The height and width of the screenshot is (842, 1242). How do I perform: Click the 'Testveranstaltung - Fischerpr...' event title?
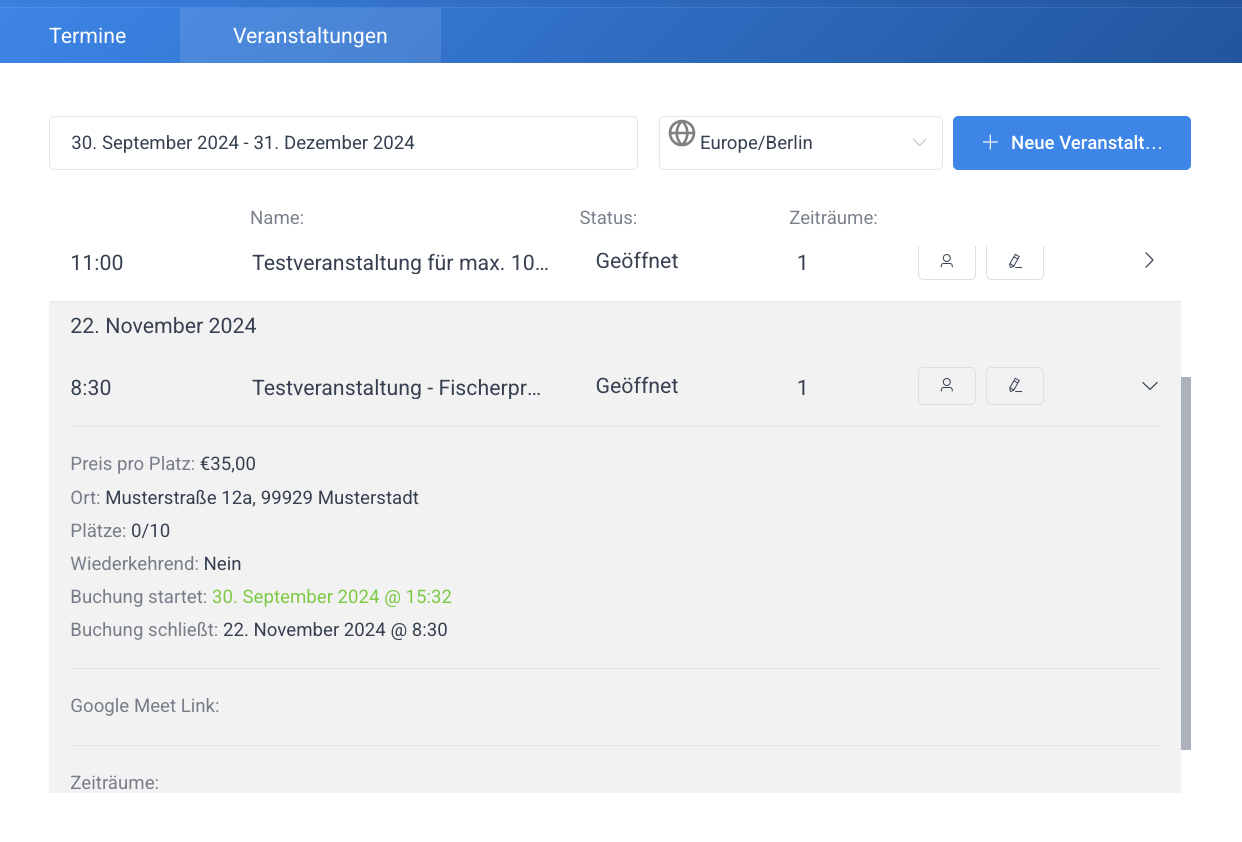pos(397,388)
